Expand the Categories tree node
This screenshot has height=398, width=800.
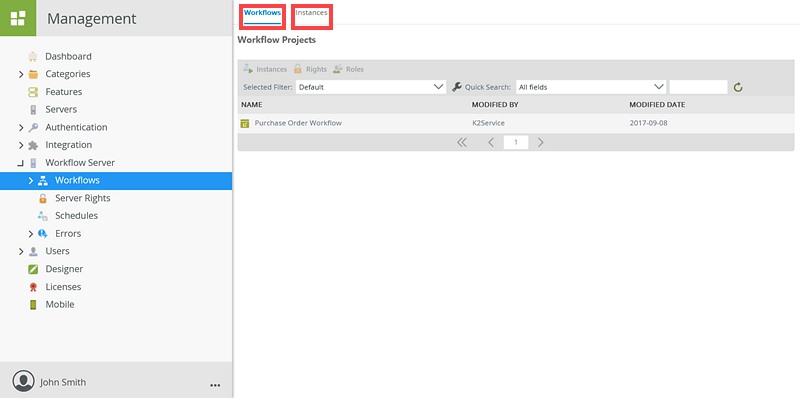(21, 74)
